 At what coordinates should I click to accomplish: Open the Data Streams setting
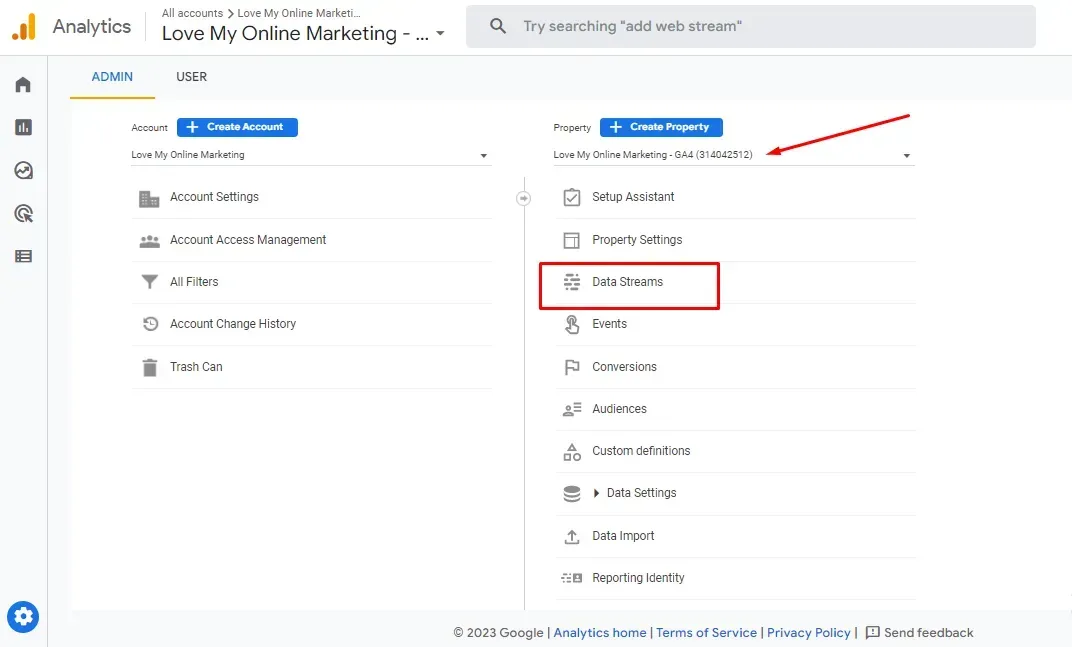point(628,282)
